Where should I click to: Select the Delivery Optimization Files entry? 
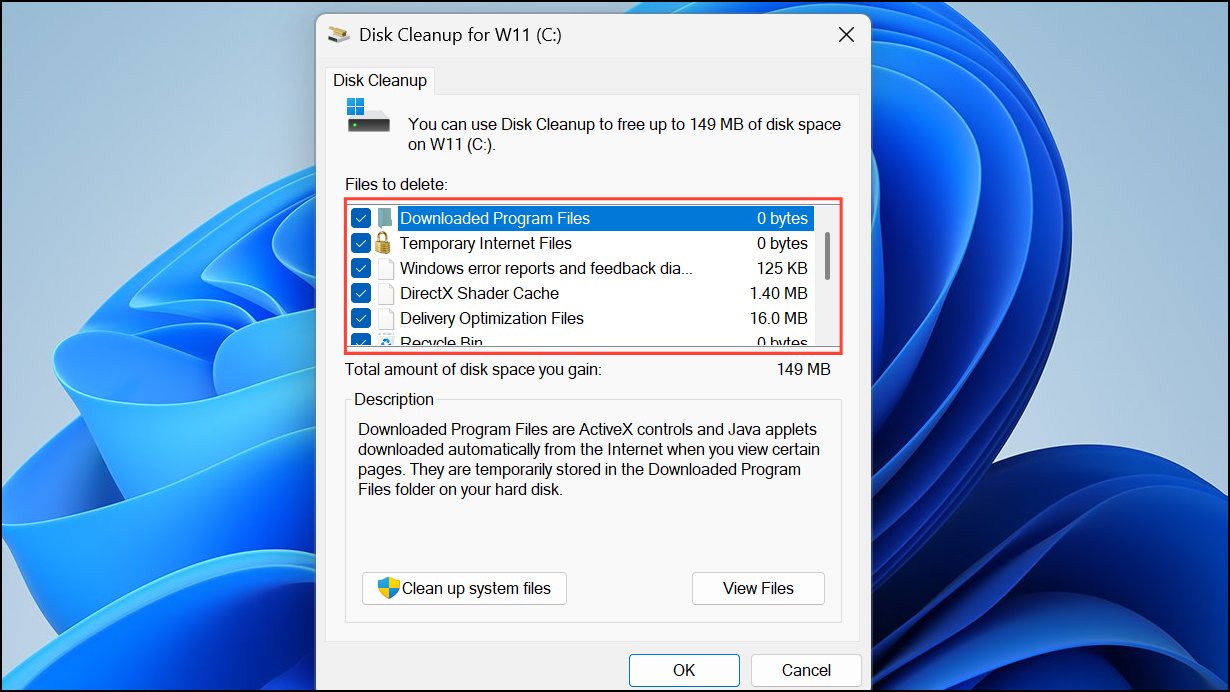click(x=492, y=318)
